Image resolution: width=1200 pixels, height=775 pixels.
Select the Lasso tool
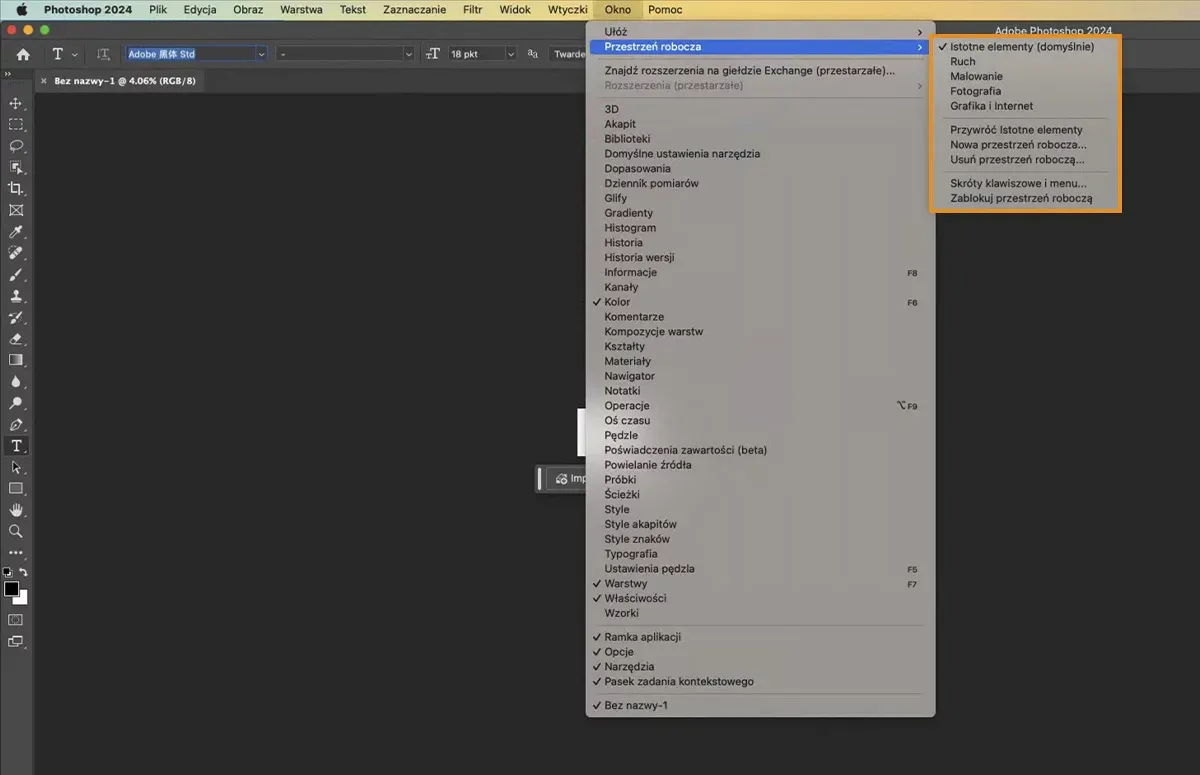16,146
